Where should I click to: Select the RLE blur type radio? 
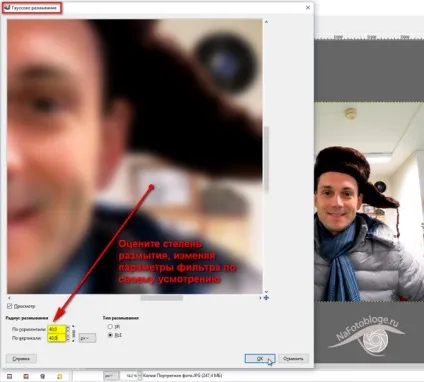coord(110,335)
